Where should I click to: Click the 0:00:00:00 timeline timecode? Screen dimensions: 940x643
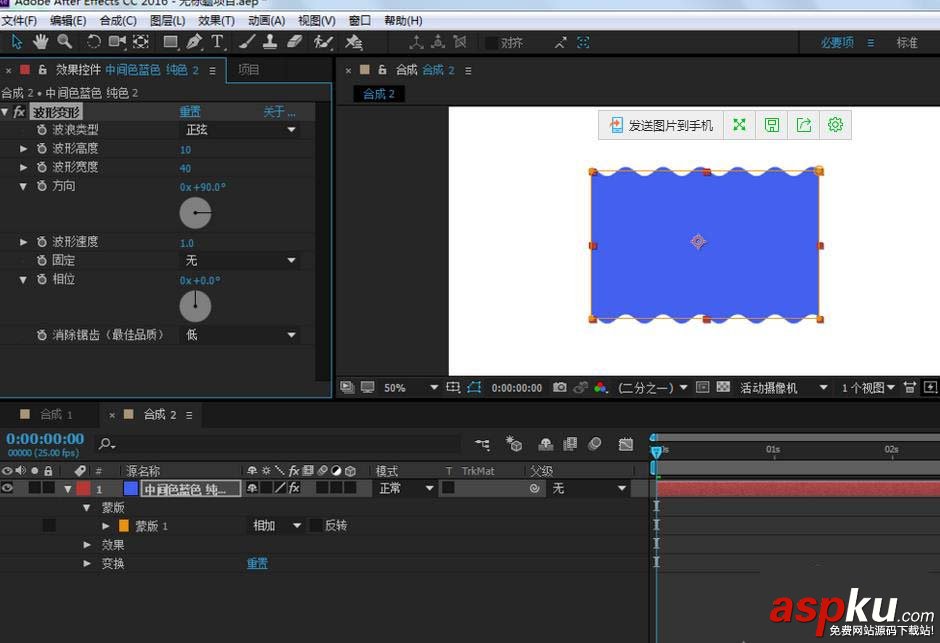[x=45, y=439]
